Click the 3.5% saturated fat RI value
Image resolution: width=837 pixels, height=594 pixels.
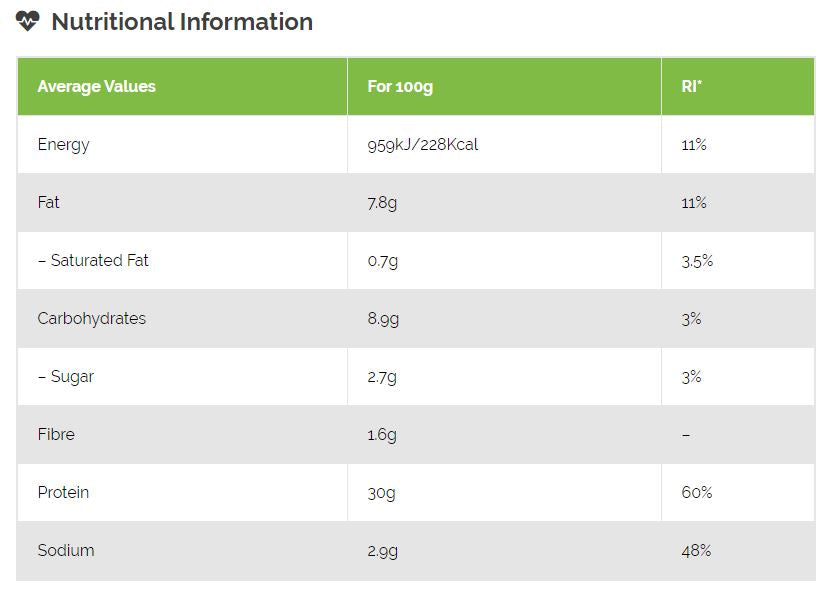tap(697, 261)
